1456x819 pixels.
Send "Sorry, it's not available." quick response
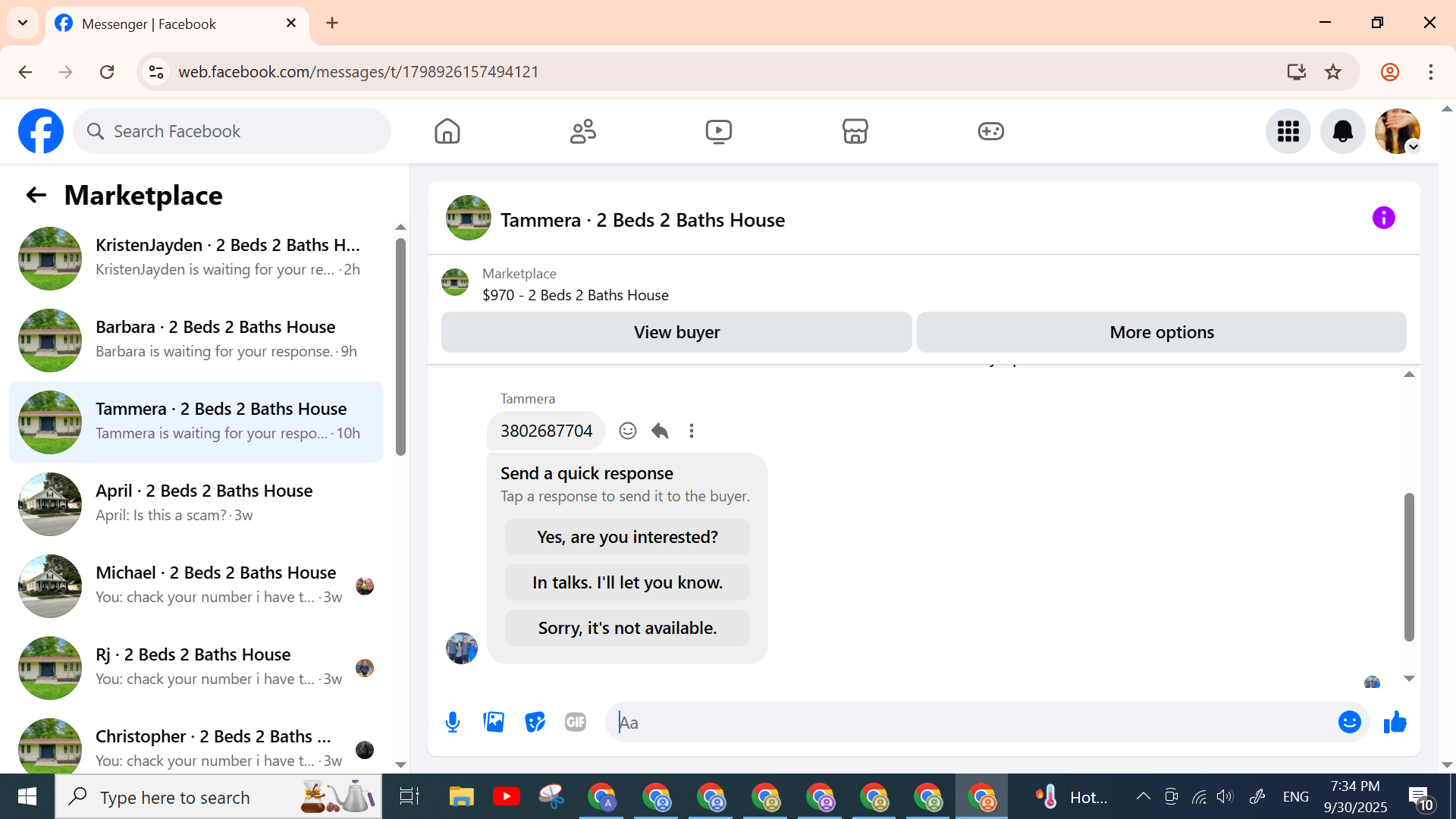(627, 628)
